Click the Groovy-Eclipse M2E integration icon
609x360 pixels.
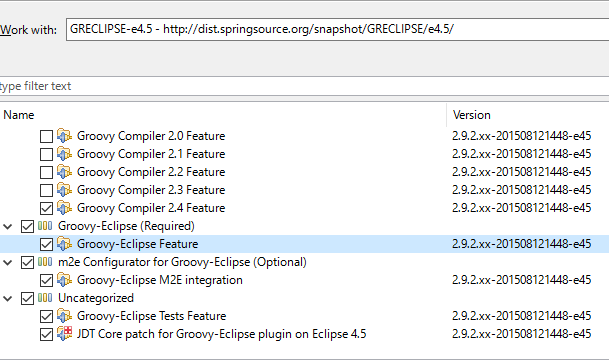(x=64, y=280)
